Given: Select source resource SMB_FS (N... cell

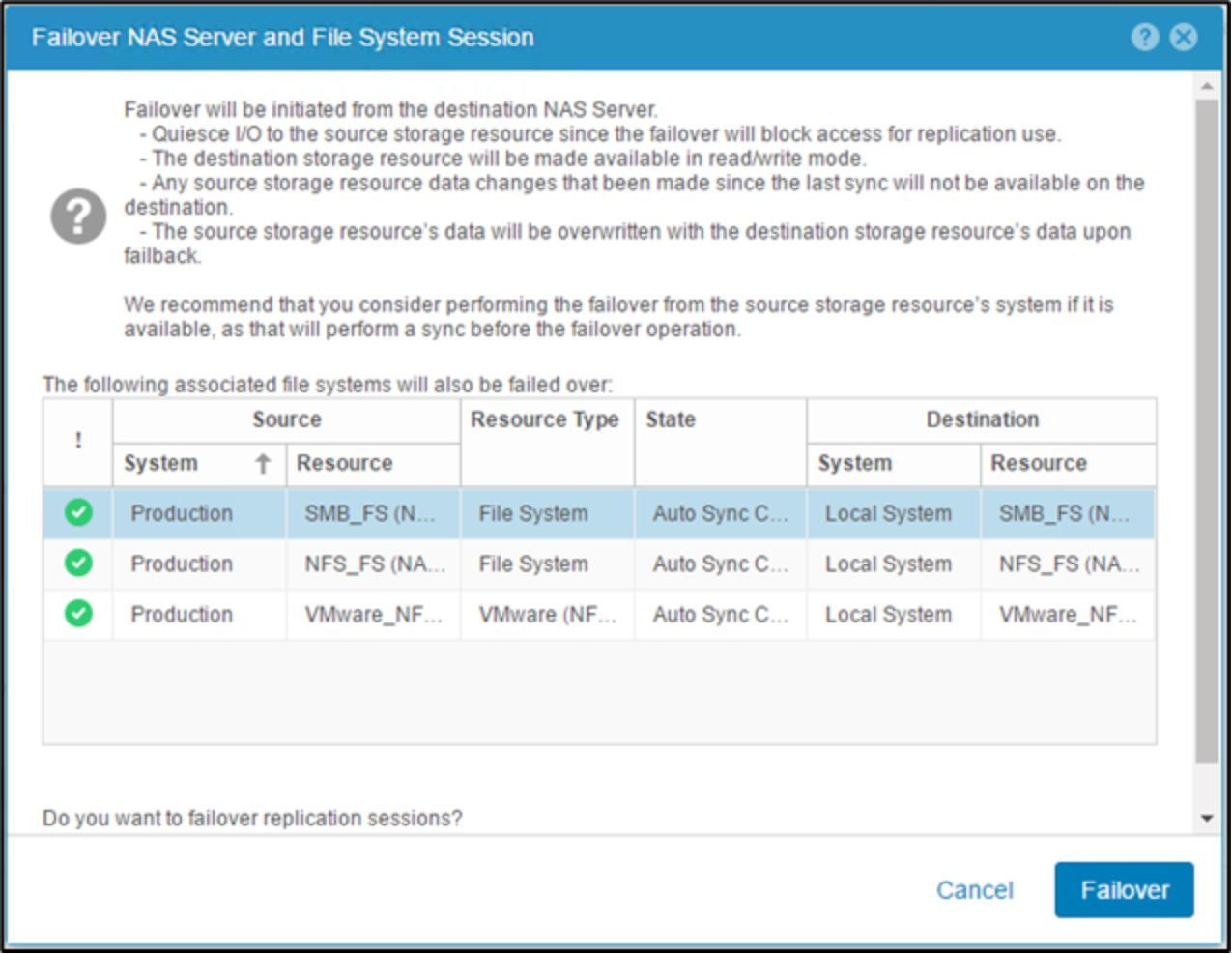Looking at the screenshot, I should (373, 513).
